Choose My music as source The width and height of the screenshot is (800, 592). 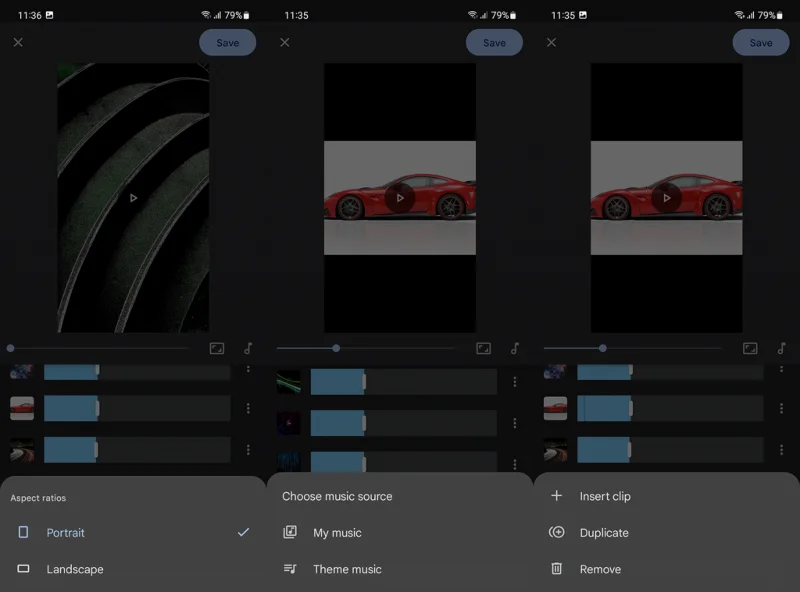400,532
